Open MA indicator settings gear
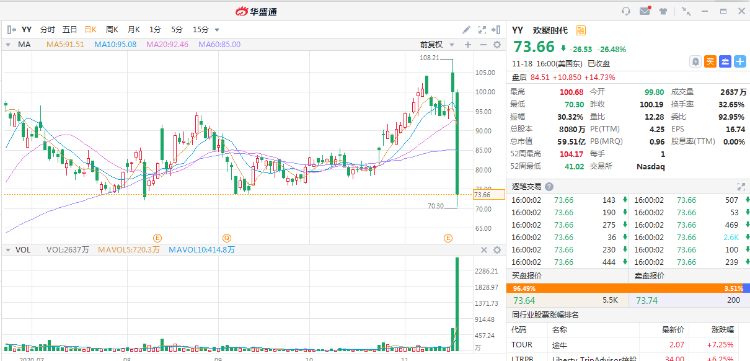The width and height of the screenshot is (750, 361). [x=497, y=44]
